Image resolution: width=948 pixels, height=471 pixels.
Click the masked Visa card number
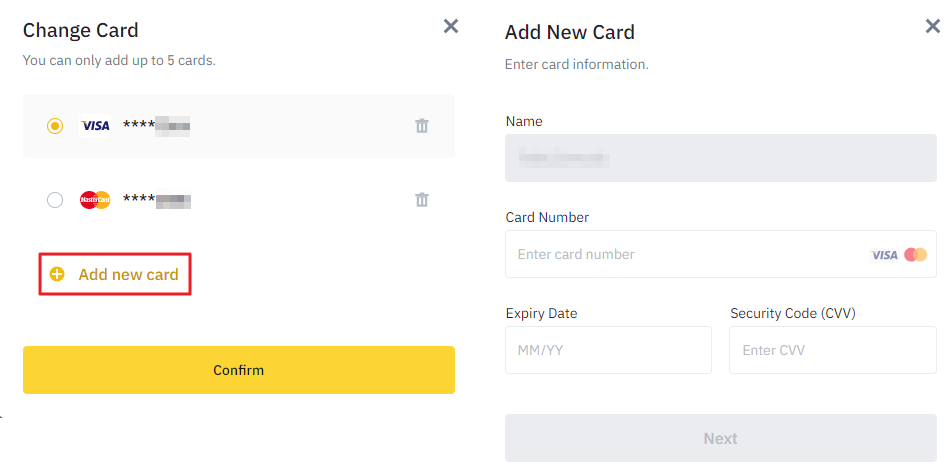(x=156, y=126)
